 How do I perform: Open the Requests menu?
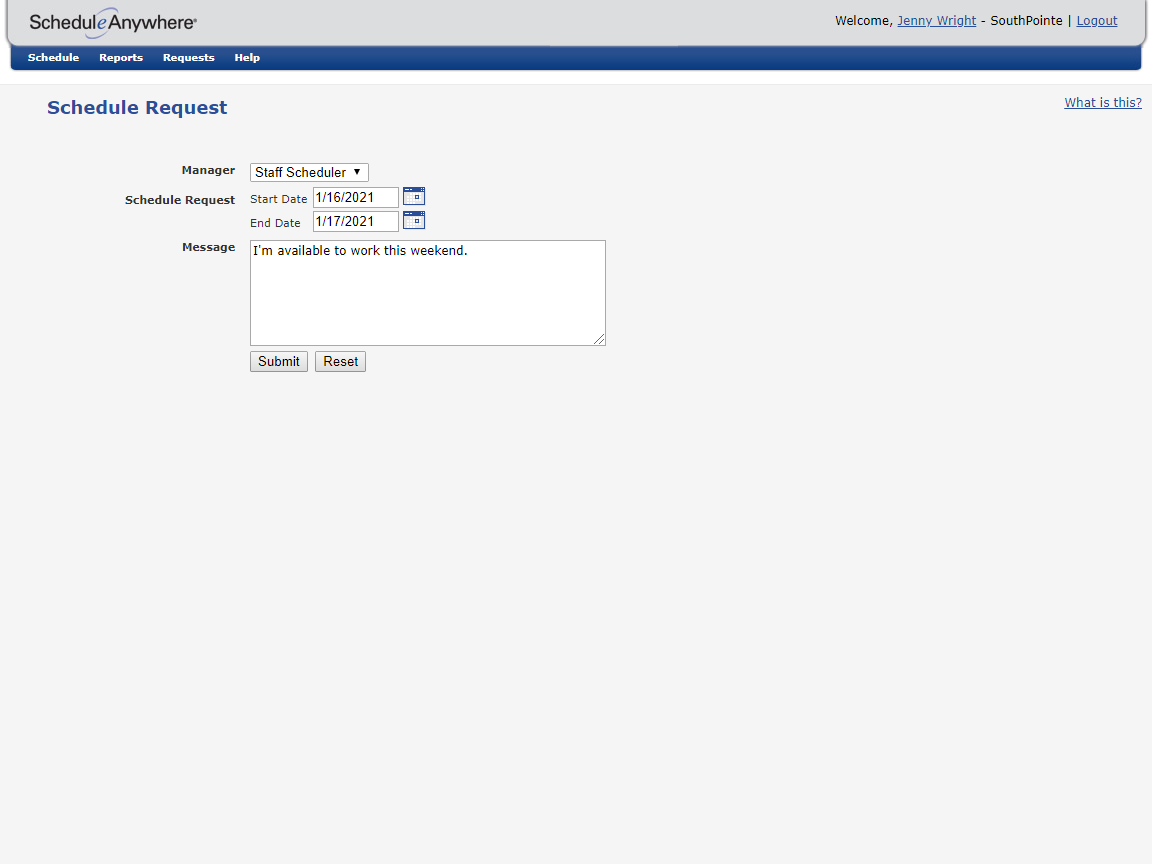coord(188,57)
